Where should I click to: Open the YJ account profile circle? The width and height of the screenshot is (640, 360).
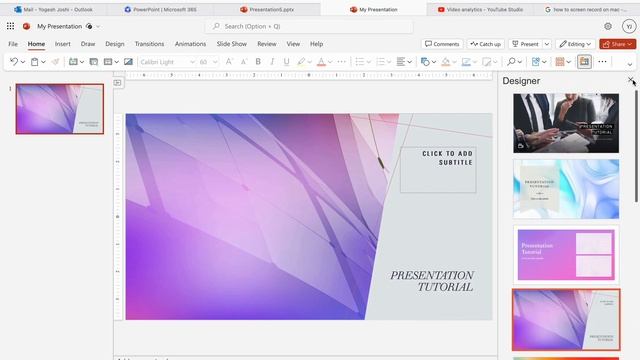click(x=629, y=26)
